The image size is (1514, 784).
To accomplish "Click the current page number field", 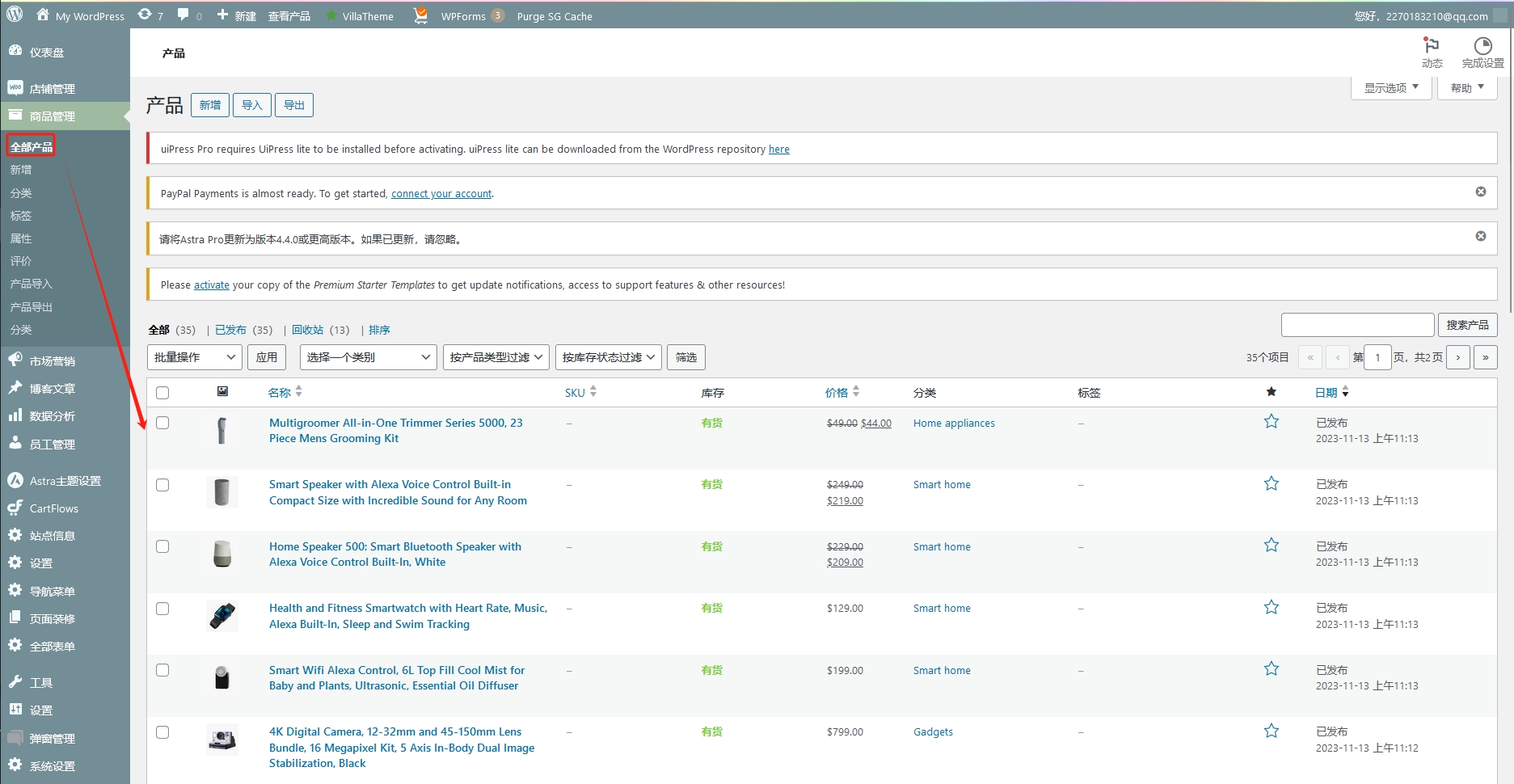I will point(1377,357).
